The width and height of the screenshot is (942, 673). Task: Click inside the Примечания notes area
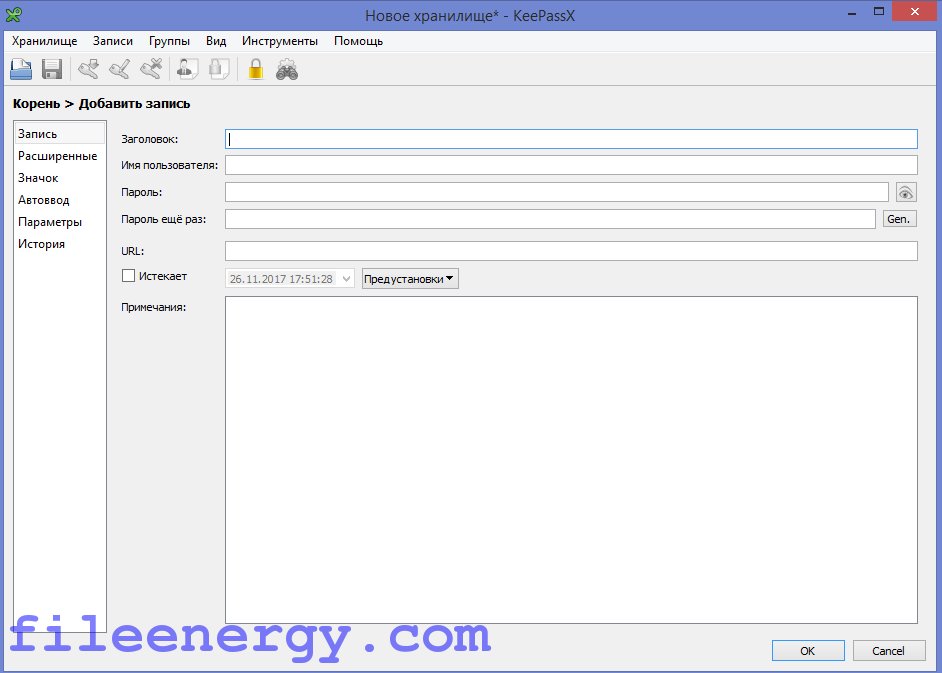571,460
